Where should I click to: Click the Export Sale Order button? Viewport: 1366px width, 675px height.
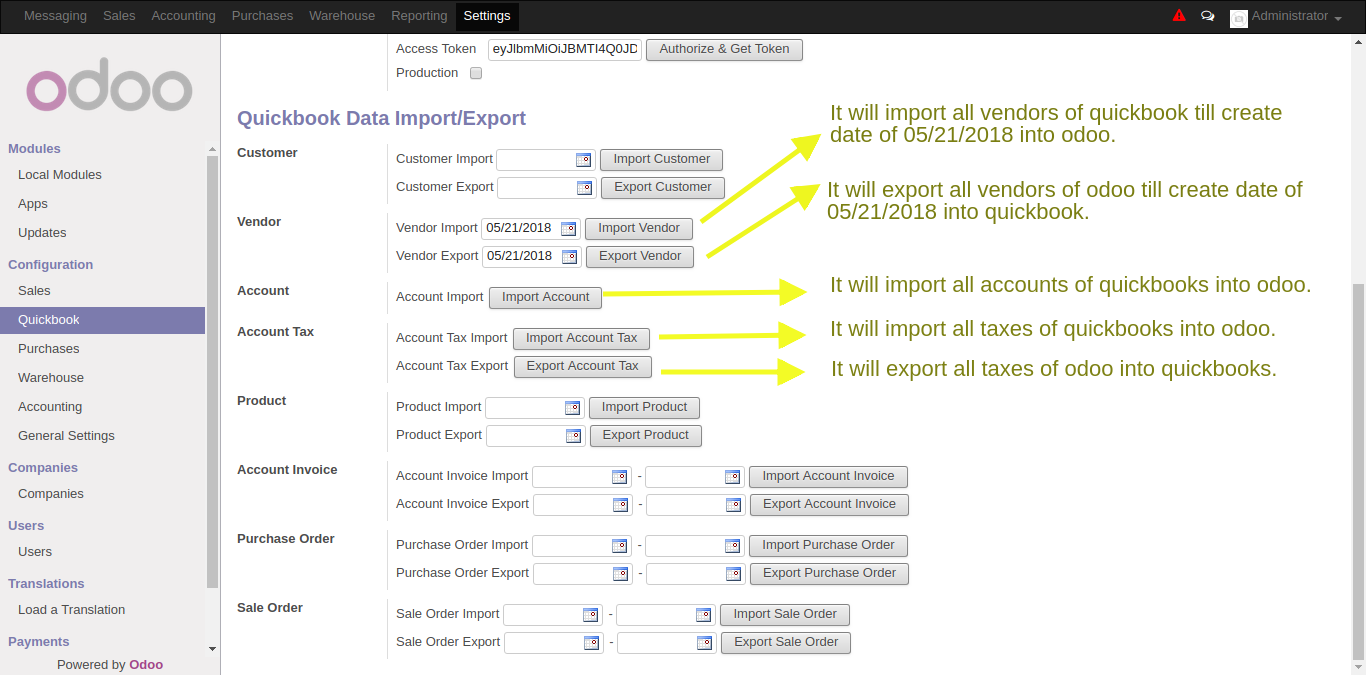point(786,643)
